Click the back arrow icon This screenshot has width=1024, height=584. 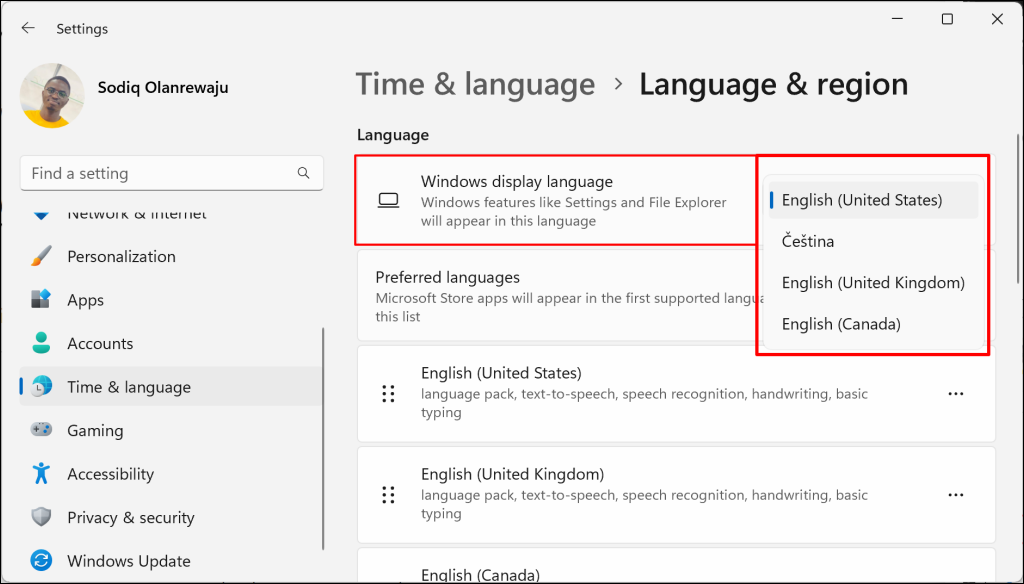[x=28, y=28]
